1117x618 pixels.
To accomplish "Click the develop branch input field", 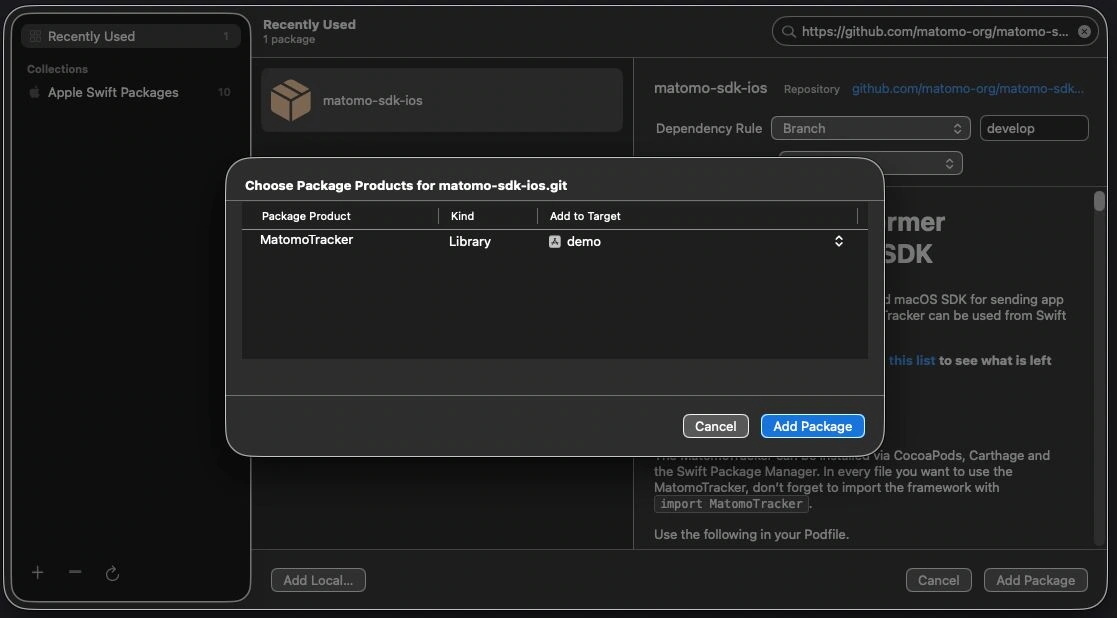I will pyautogui.click(x=1034, y=128).
